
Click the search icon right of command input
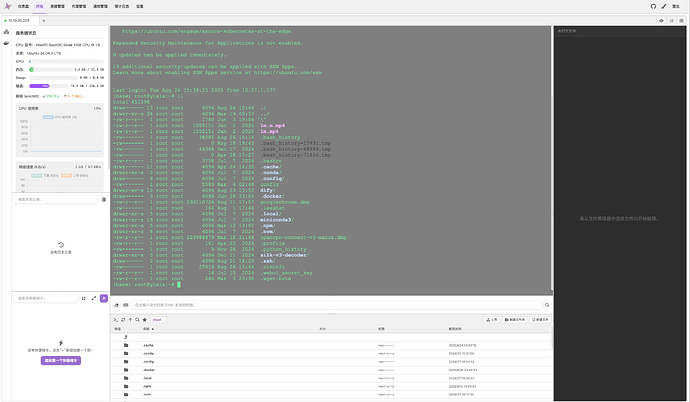click(x=547, y=305)
